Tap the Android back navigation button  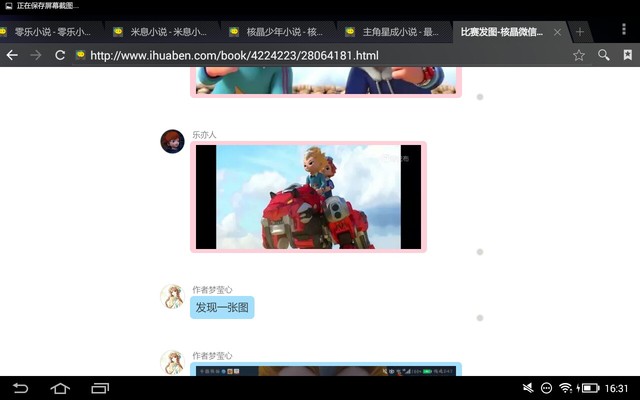click(x=20, y=388)
